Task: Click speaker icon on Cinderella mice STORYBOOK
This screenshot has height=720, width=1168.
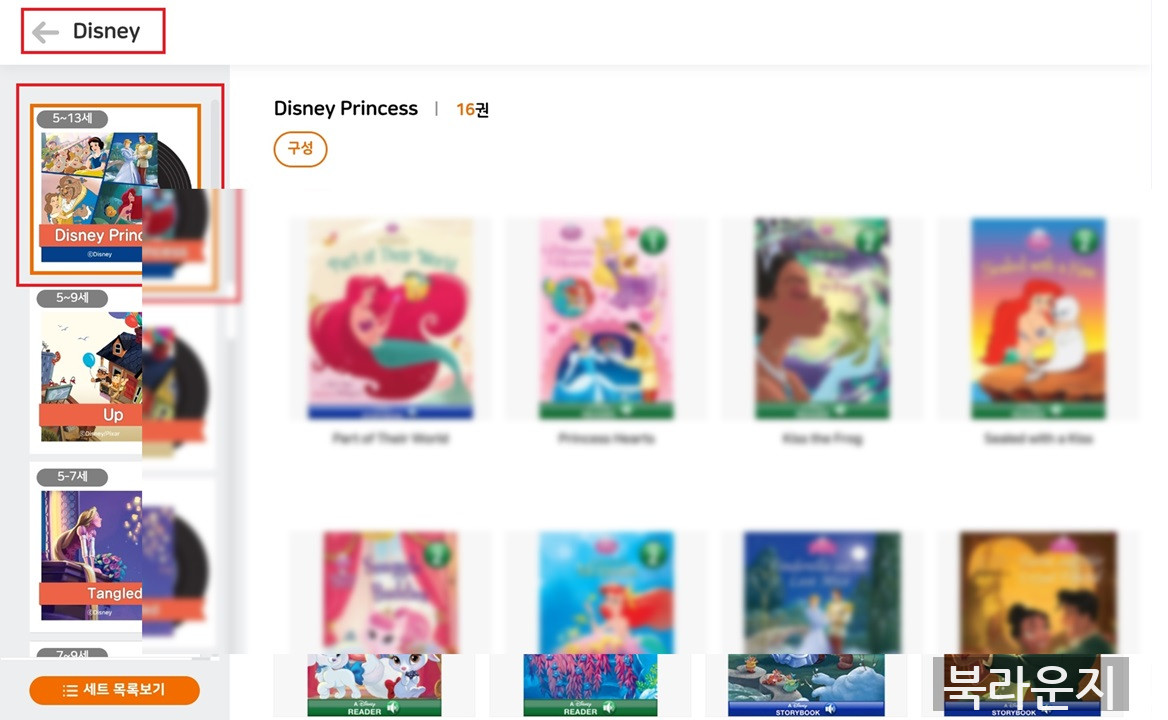Action: (x=830, y=708)
